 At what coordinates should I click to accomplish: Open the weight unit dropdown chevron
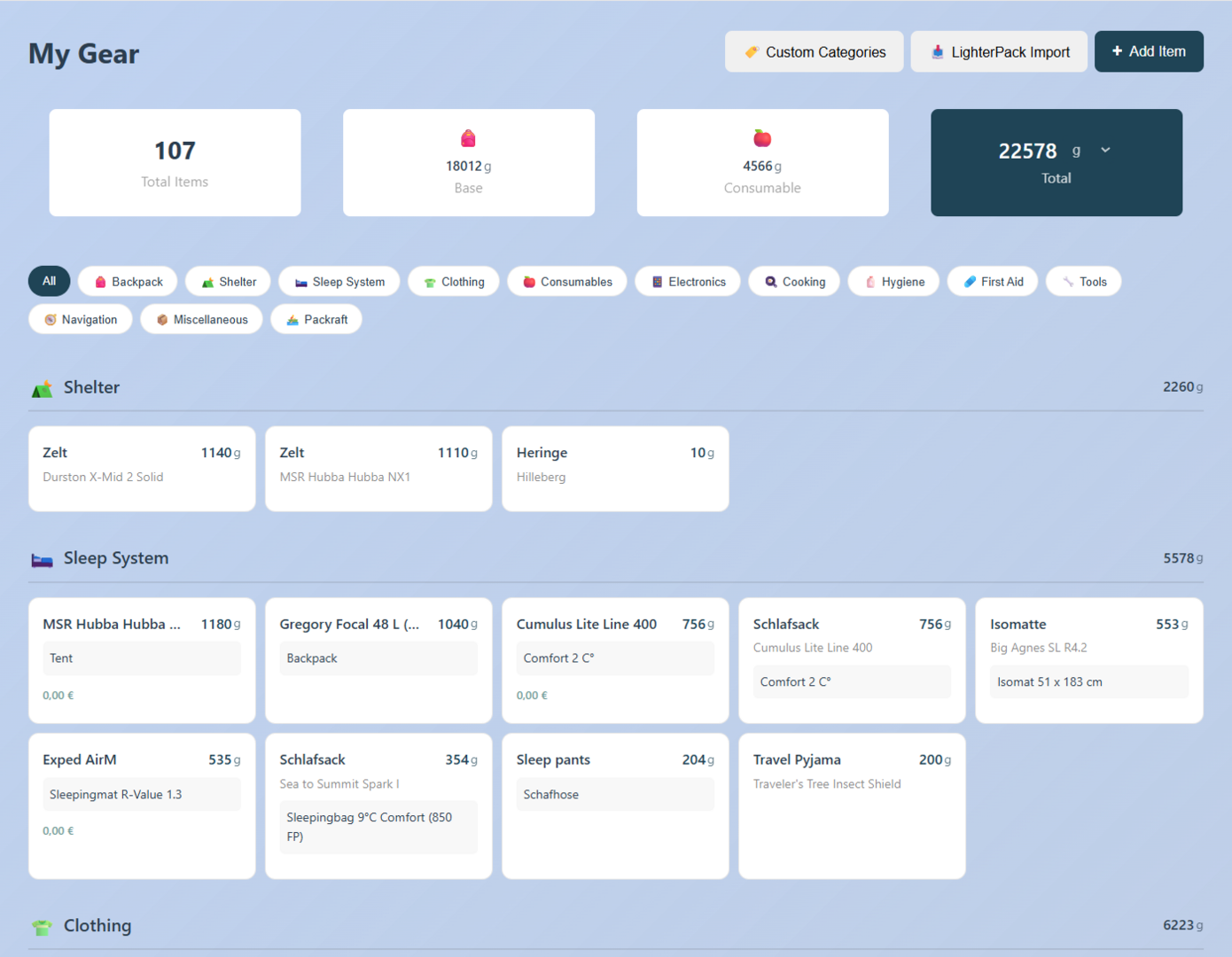pos(1105,151)
